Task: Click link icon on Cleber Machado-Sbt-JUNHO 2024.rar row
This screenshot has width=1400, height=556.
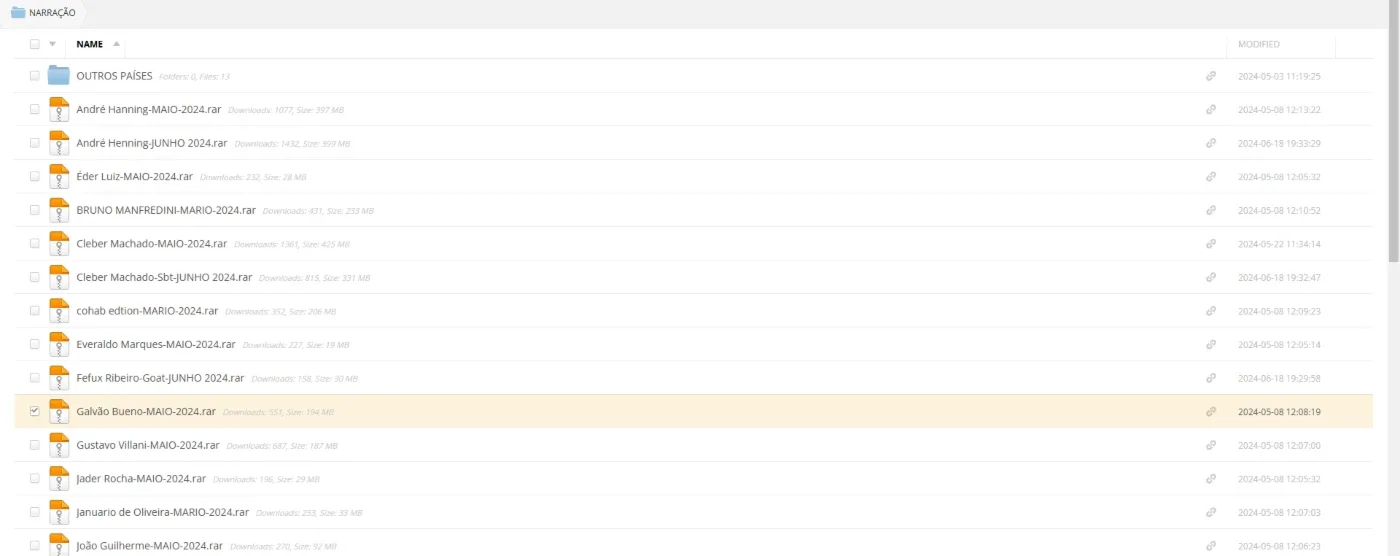Action: click(x=1210, y=277)
